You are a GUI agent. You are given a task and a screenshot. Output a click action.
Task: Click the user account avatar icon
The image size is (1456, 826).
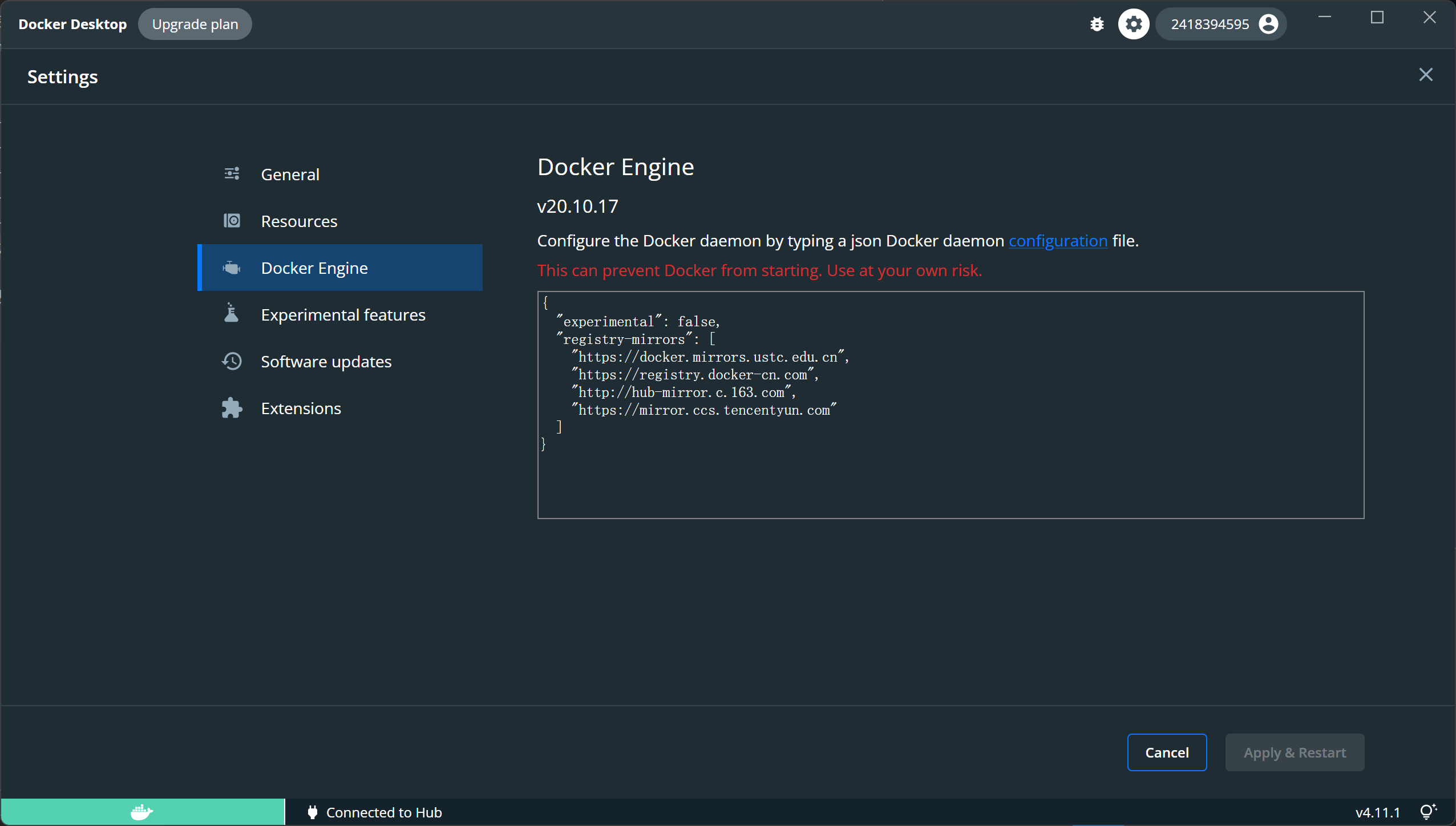[x=1268, y=24]
